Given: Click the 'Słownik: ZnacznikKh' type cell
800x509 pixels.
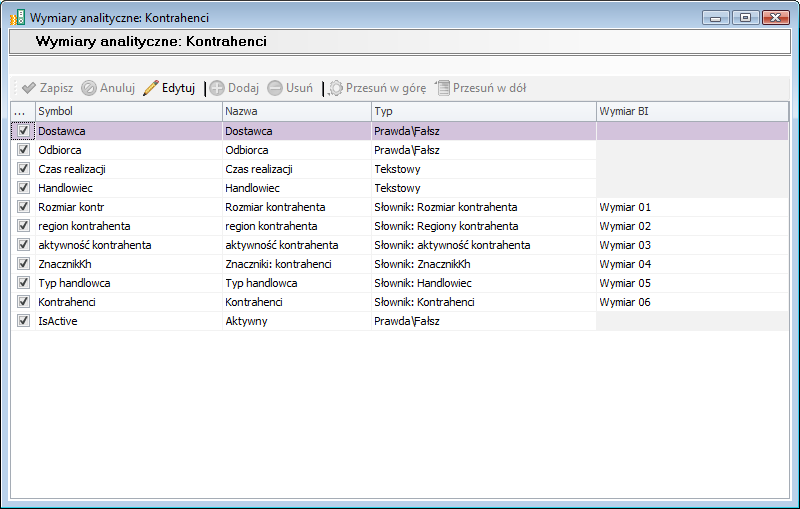Looking at the screenshot, I should pyautogui.click(x=484, y=264).
